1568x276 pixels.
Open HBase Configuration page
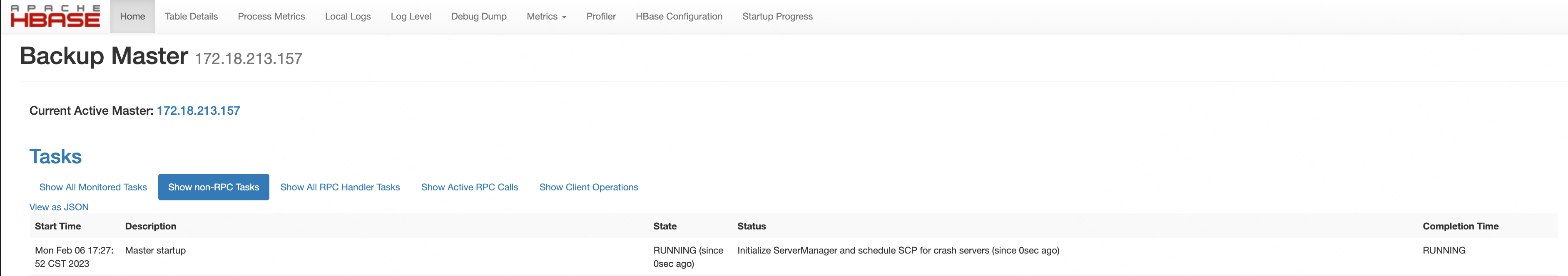coord(679,16)
